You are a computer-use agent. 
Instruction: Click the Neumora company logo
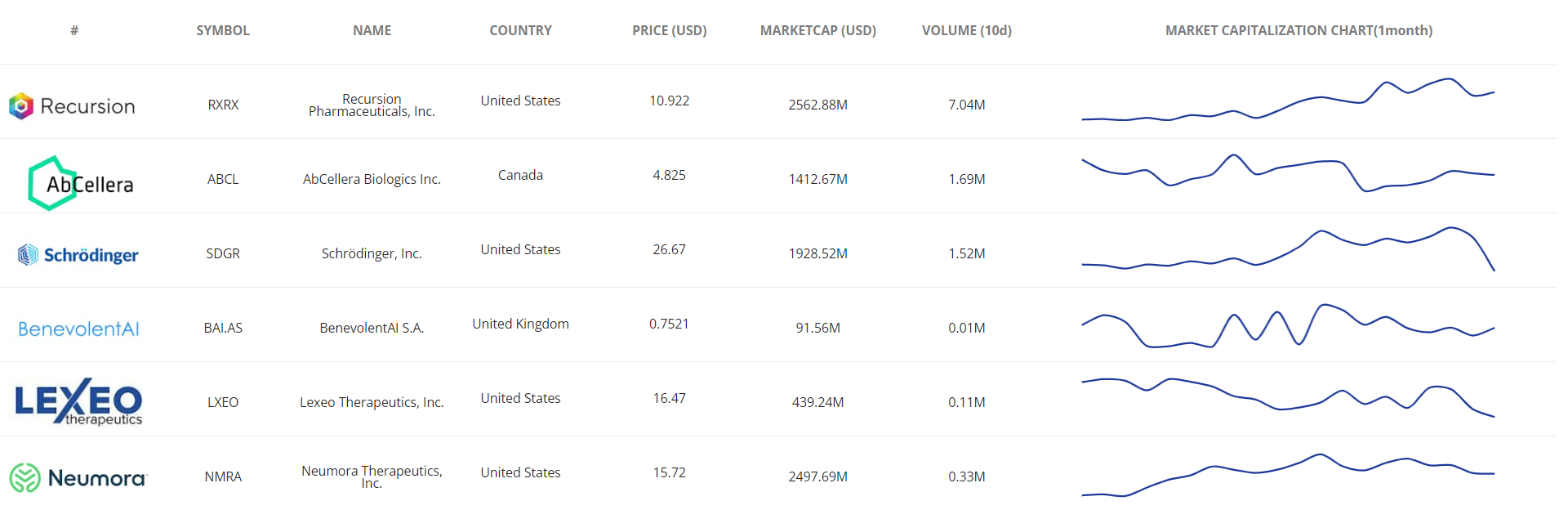78,477
